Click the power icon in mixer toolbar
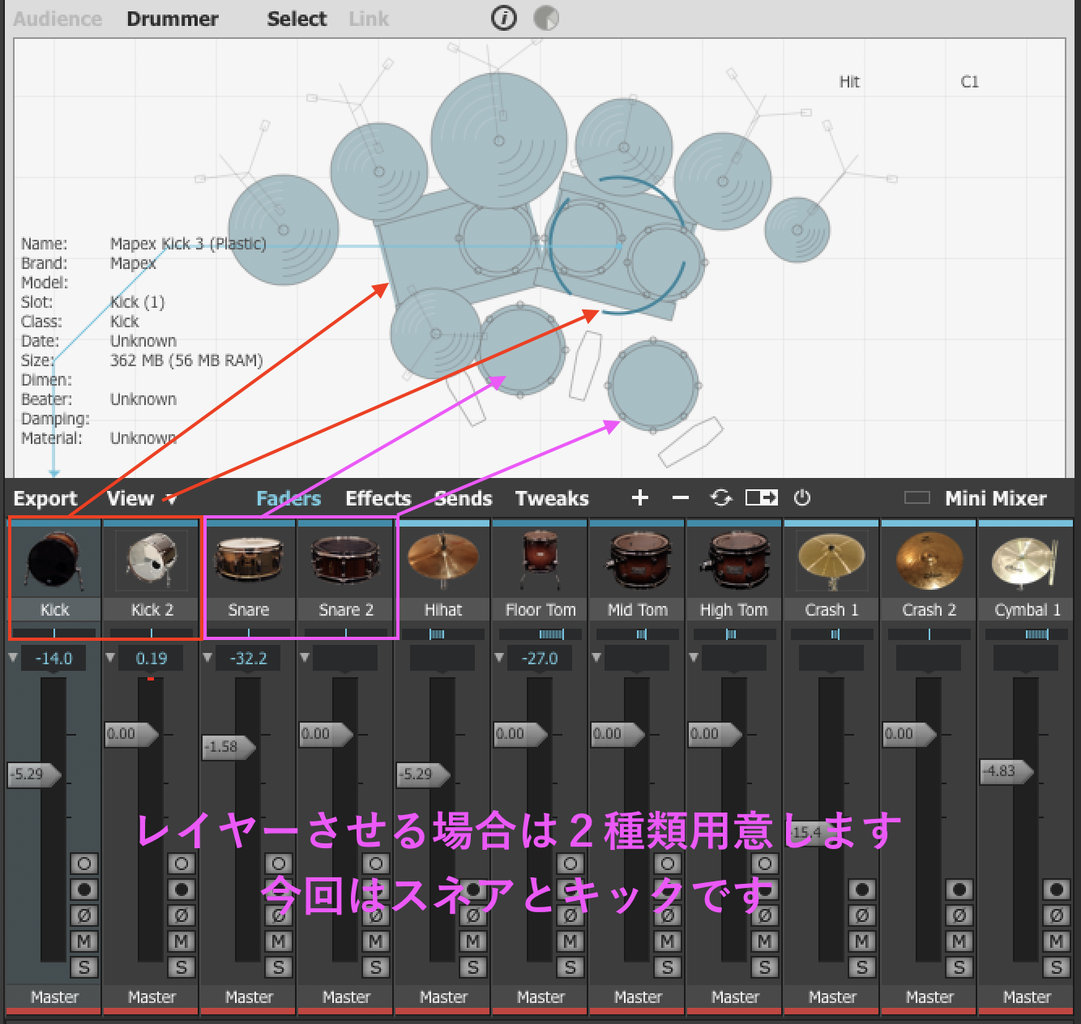This screenshot has height=1024, width=1081. coord(802,498)
